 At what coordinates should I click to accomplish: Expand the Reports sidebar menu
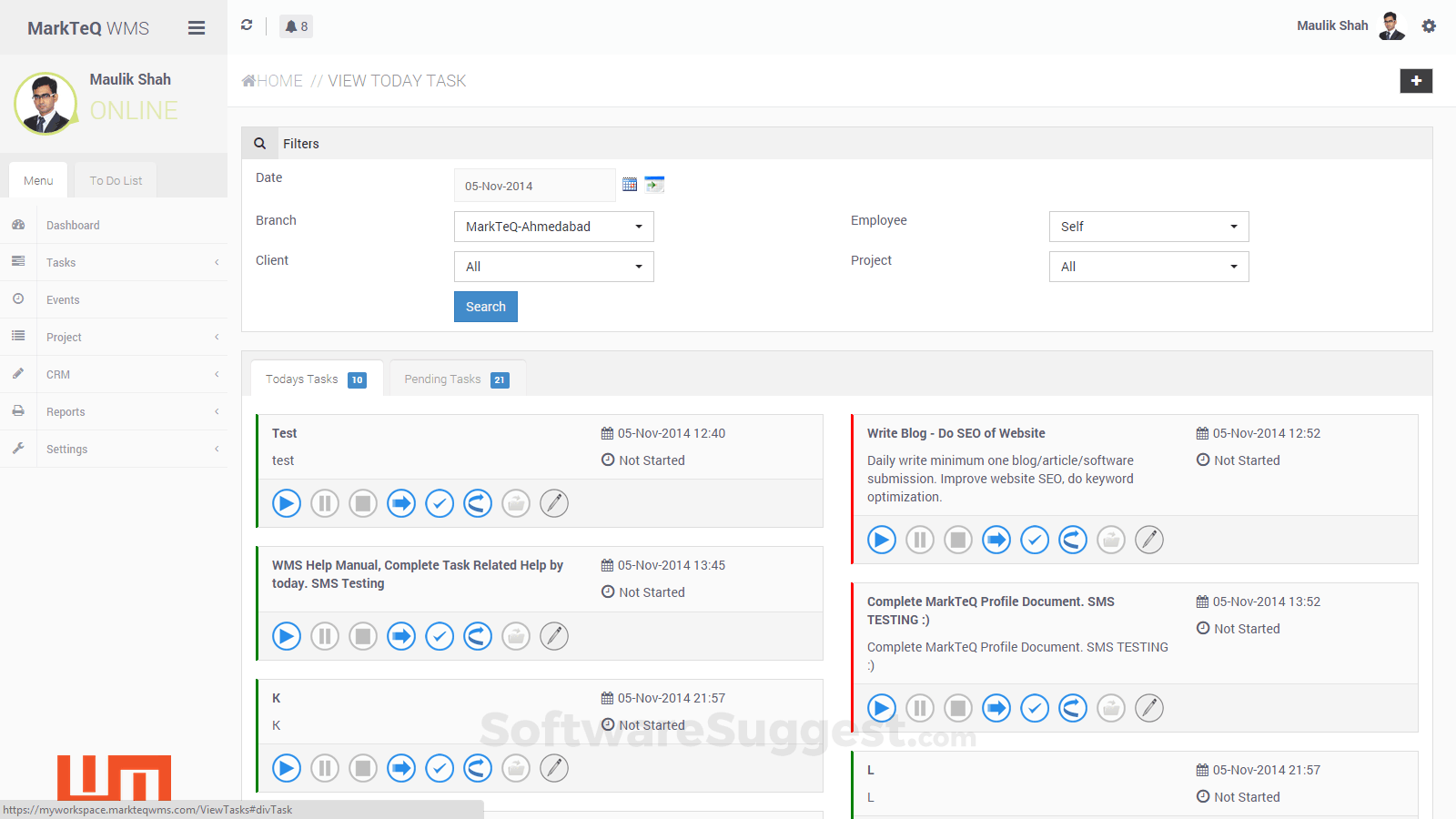114,411
